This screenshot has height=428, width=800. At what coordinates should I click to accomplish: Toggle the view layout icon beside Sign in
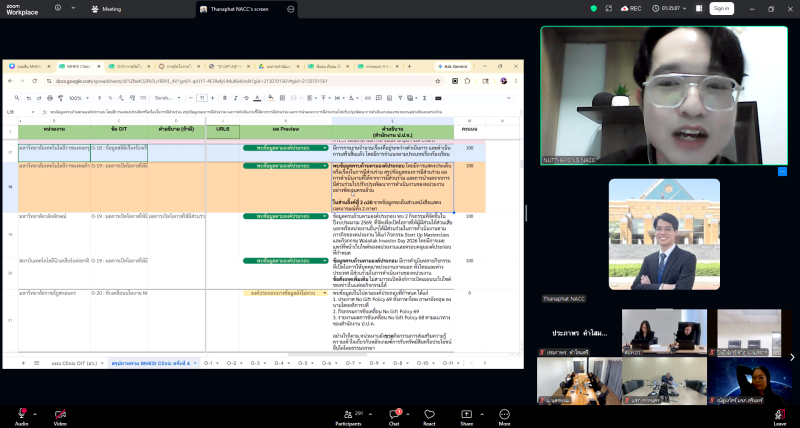699,8
